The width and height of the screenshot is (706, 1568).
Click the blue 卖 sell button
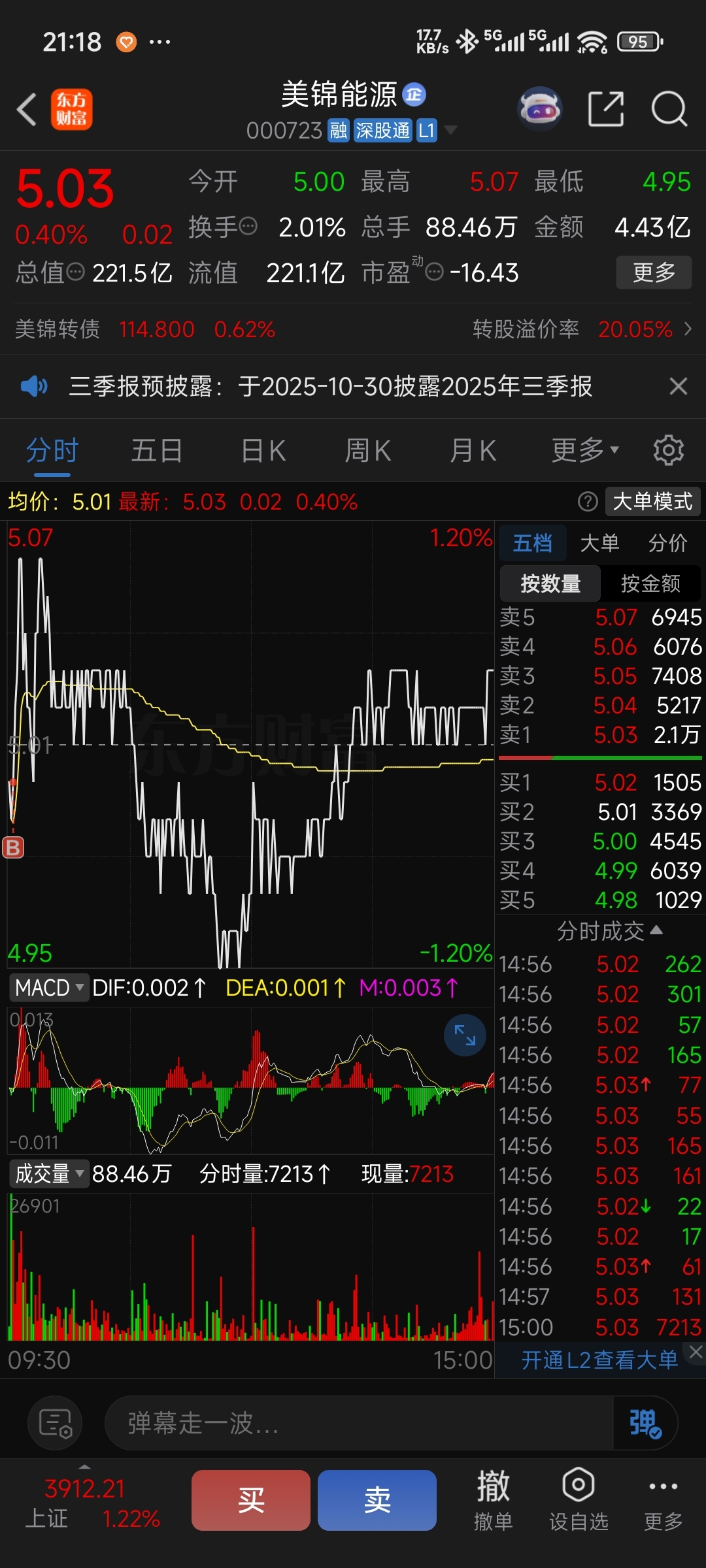(x=377, y=1501)
